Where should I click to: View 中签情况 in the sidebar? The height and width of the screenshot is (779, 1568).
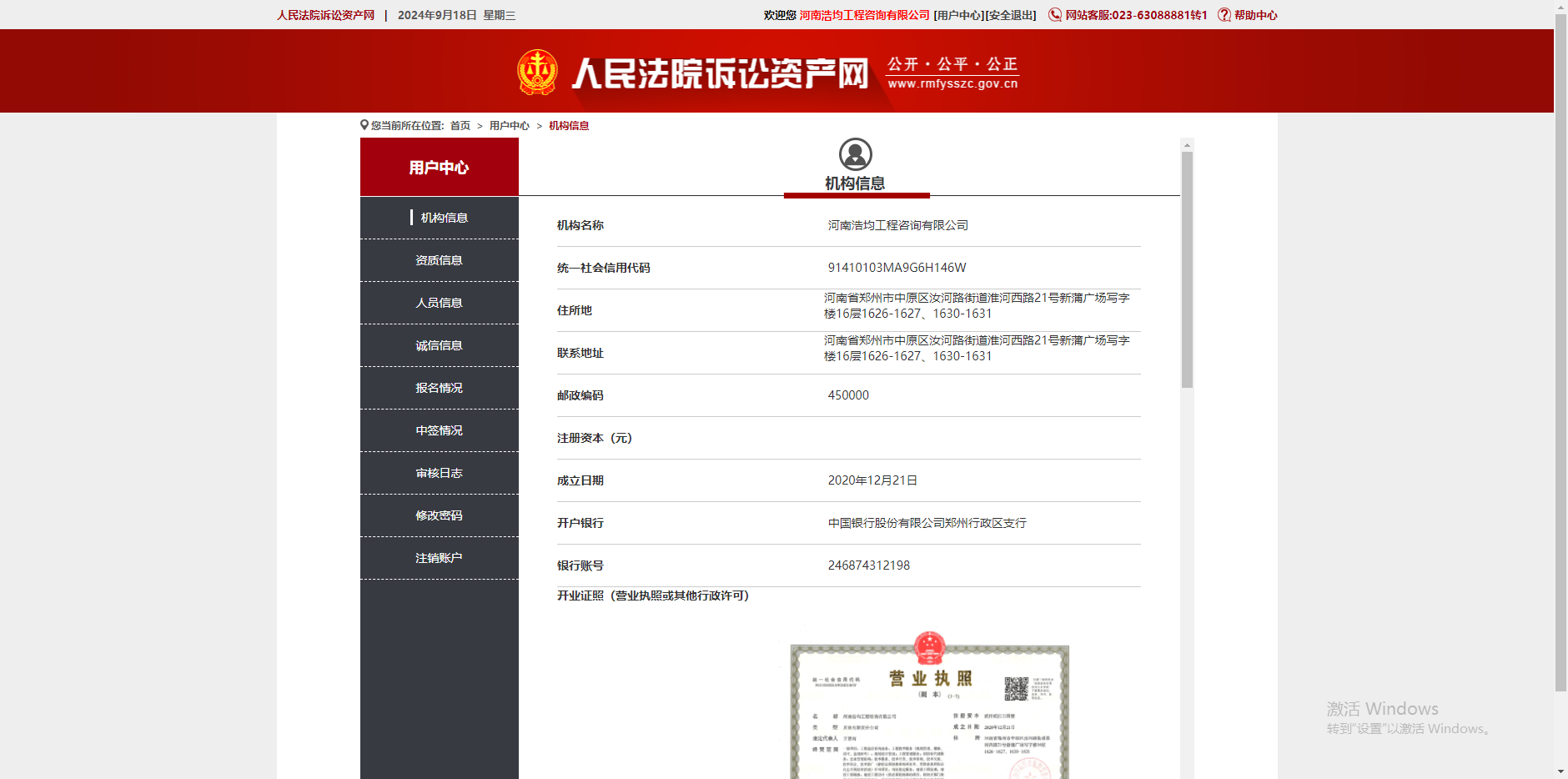point(439,430)
